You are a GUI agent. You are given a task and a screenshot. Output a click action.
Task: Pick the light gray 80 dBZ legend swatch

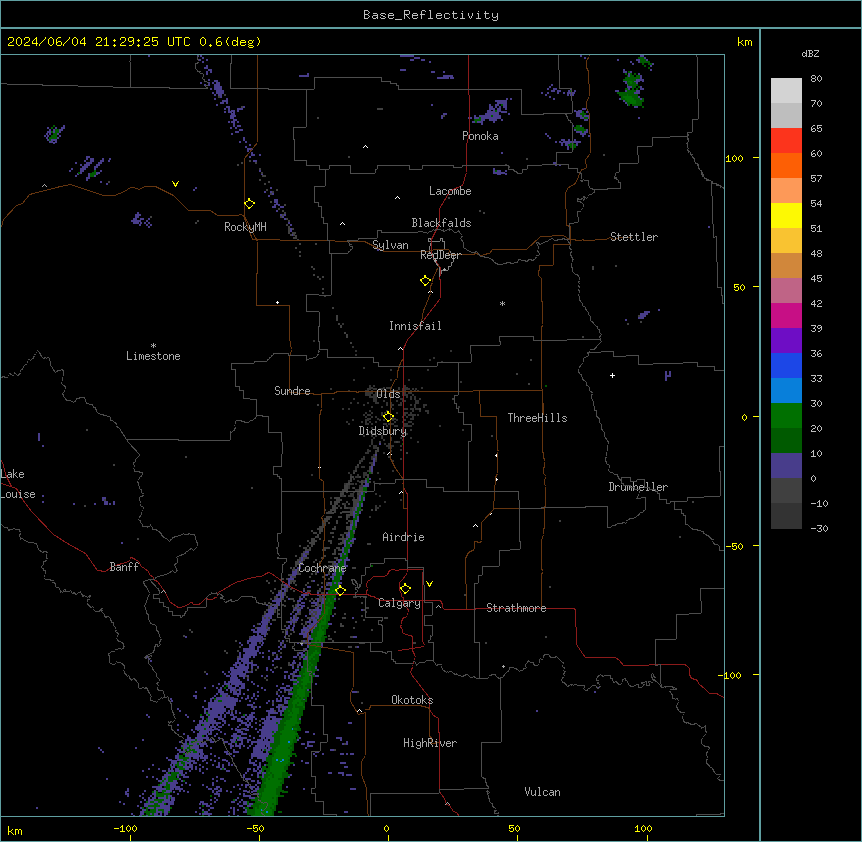(786, 91)
